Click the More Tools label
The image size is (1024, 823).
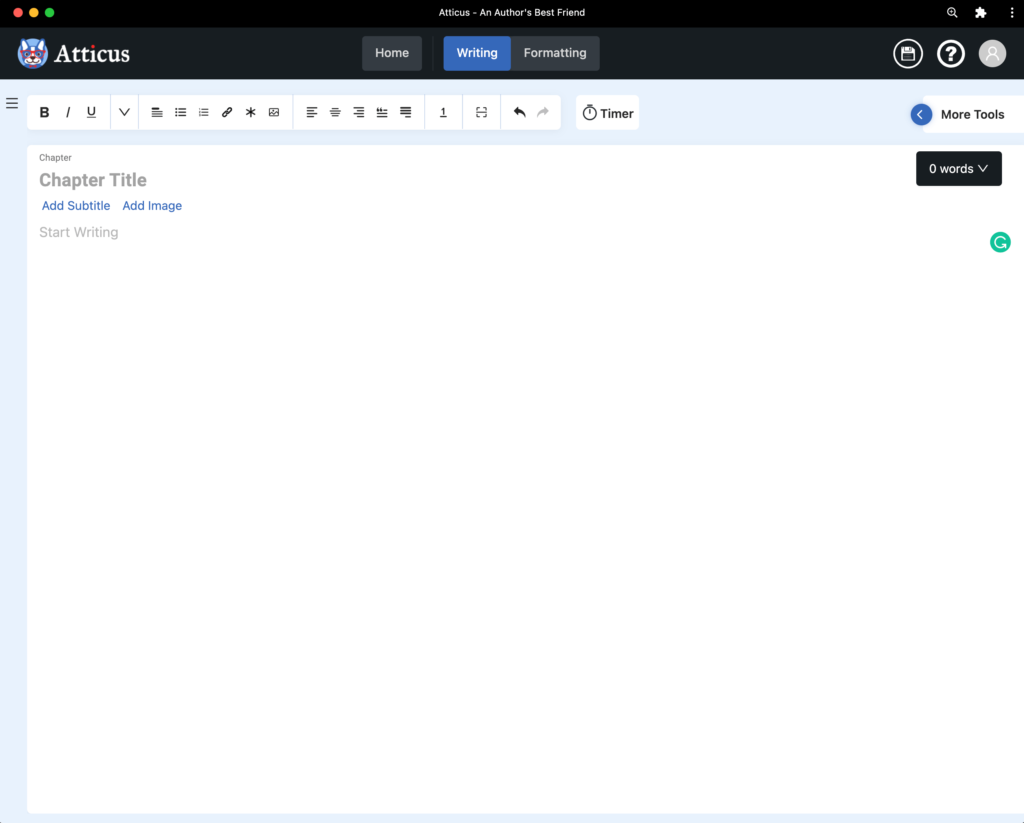coord(972,114)
